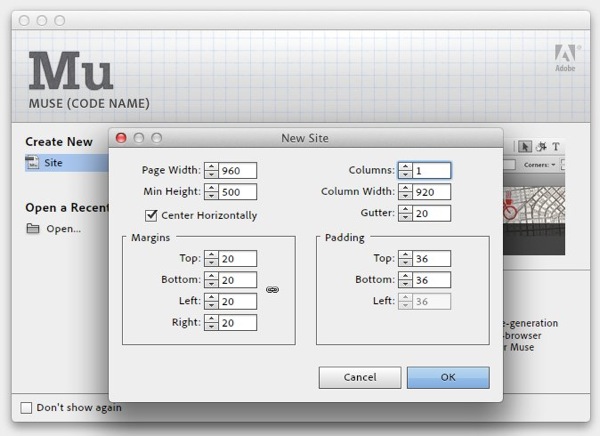Click the Margins Left value field

[238, 301]
